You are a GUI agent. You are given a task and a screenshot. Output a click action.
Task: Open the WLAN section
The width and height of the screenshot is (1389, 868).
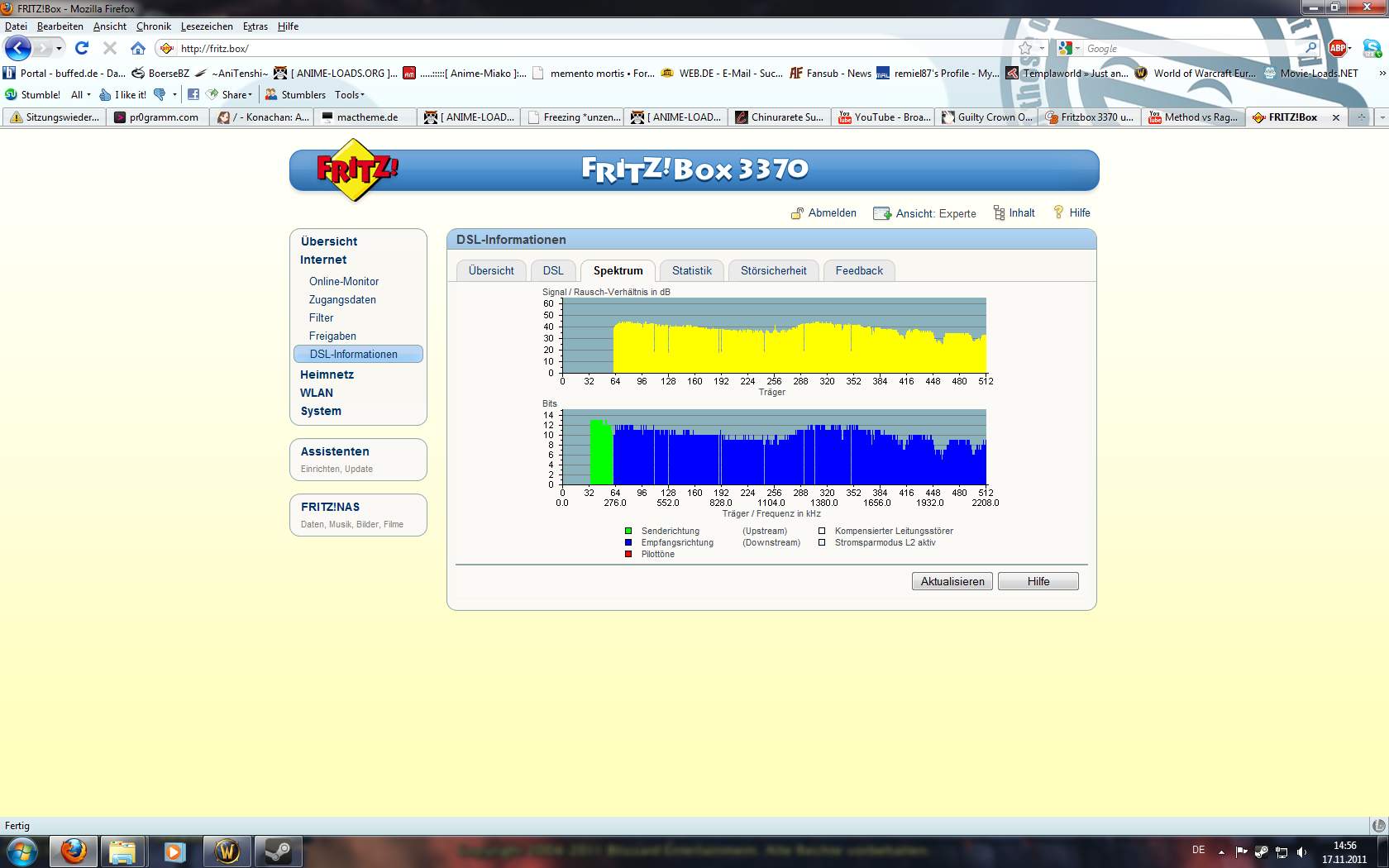[317, 393]
